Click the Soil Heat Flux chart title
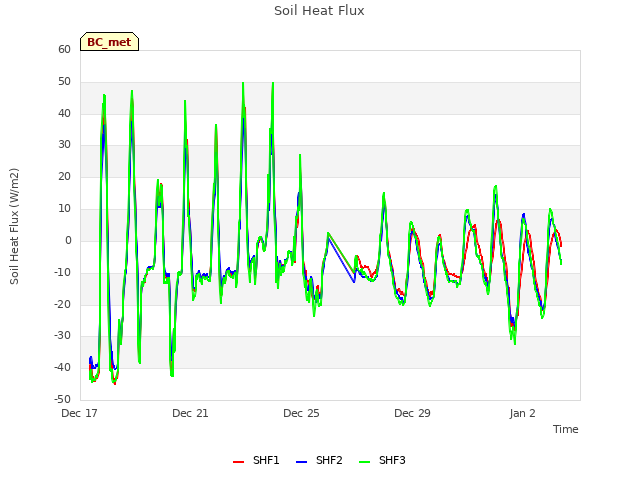Image resolution: width=640 pixels, height=480 pixels. [319, 11]
